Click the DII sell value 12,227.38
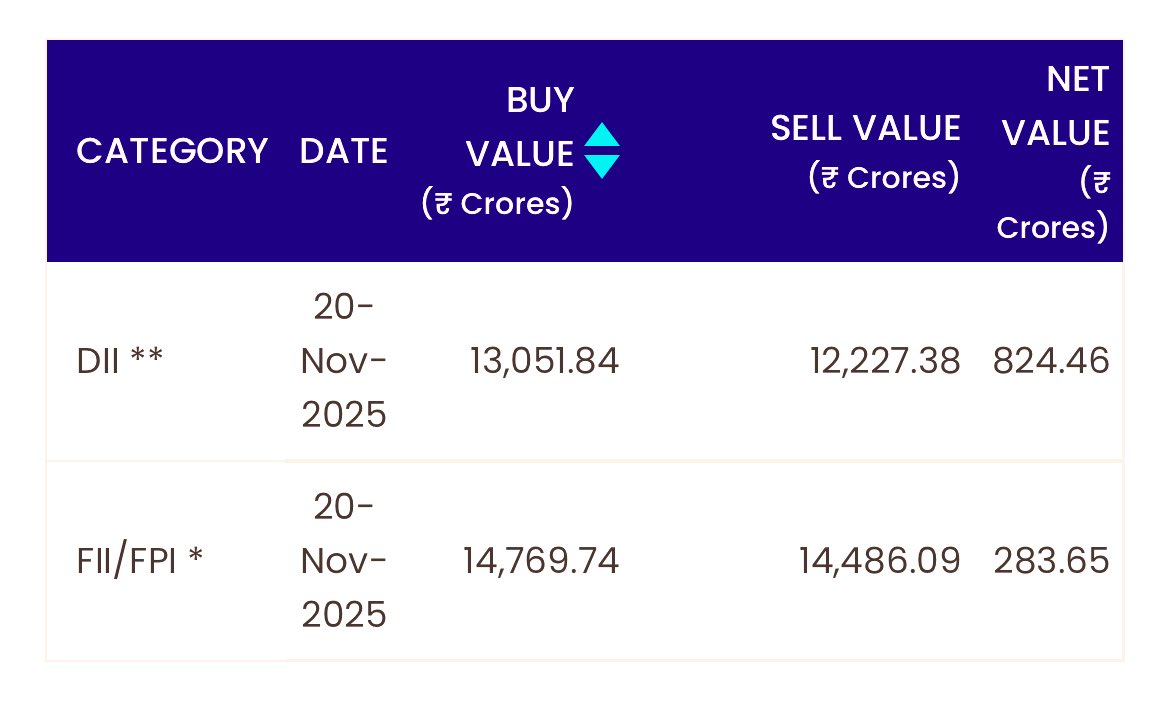 [x=885, y=361]
